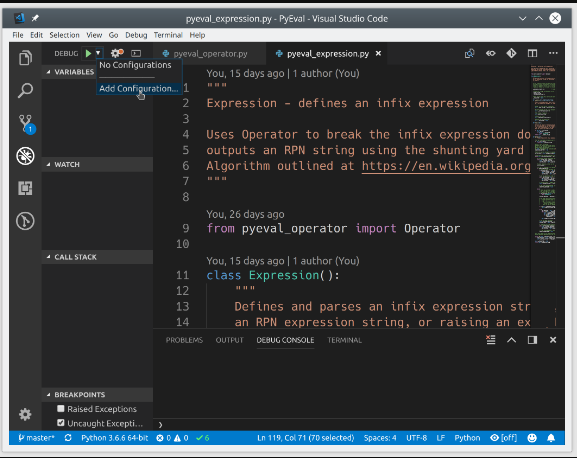Change file encoding UTF-8

pyautogui.click(x=416, y=438)
